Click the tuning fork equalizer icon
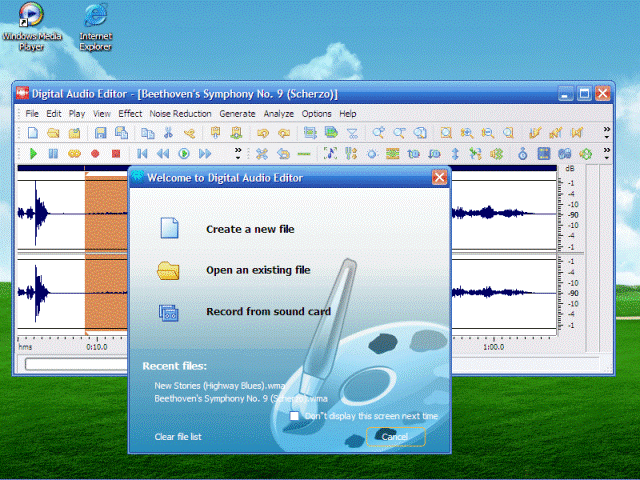 (351, 154)
